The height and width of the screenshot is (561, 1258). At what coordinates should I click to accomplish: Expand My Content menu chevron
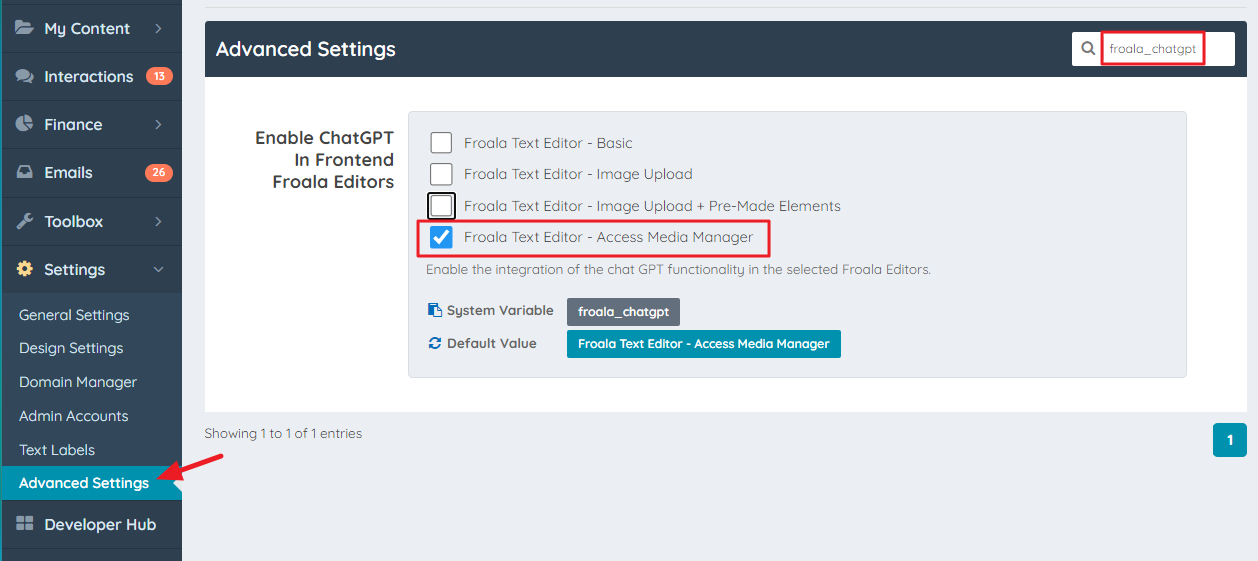pyautogui.click(x=158, y=29)
